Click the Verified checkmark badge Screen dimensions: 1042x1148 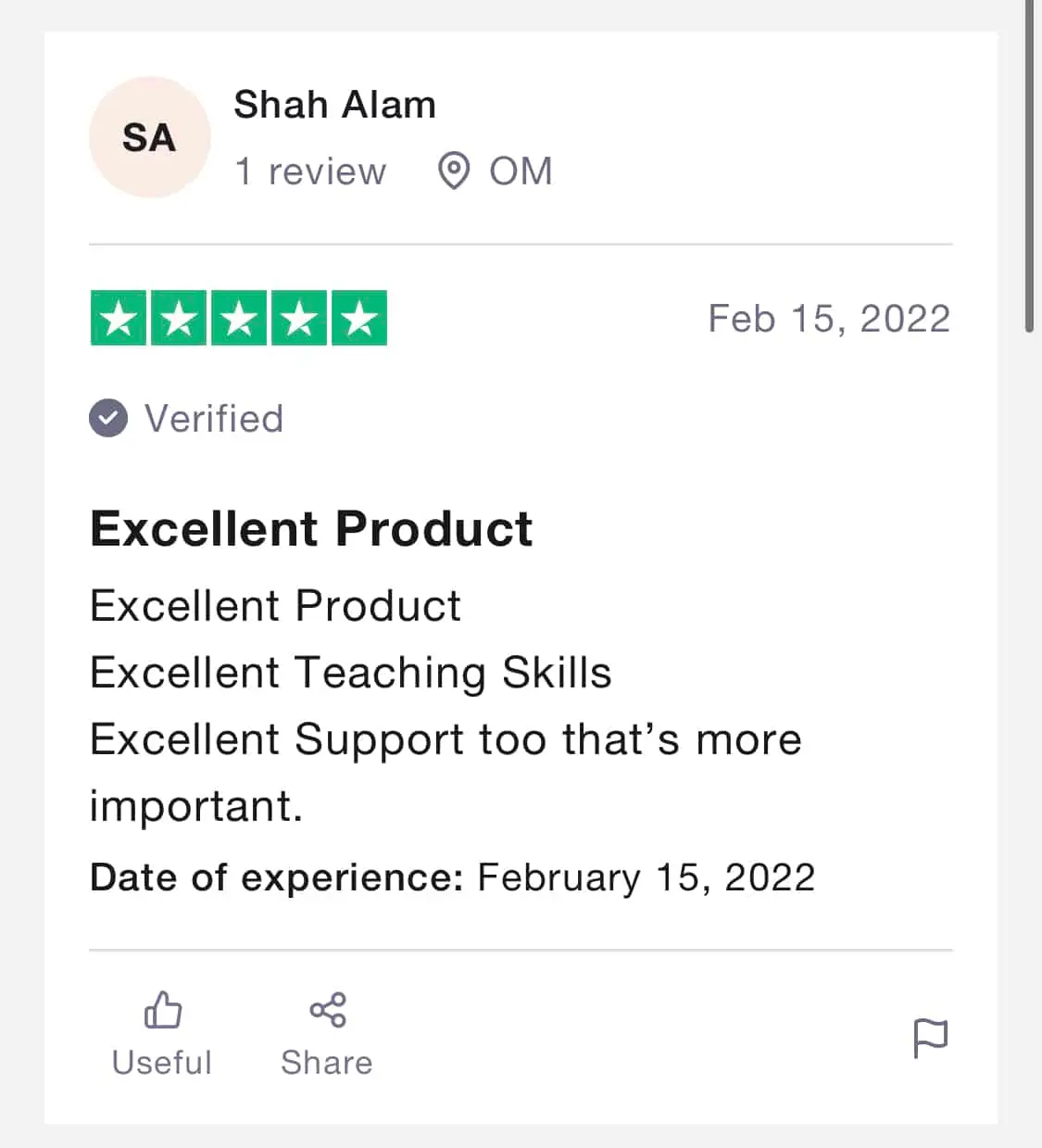(x=108, y=418)
